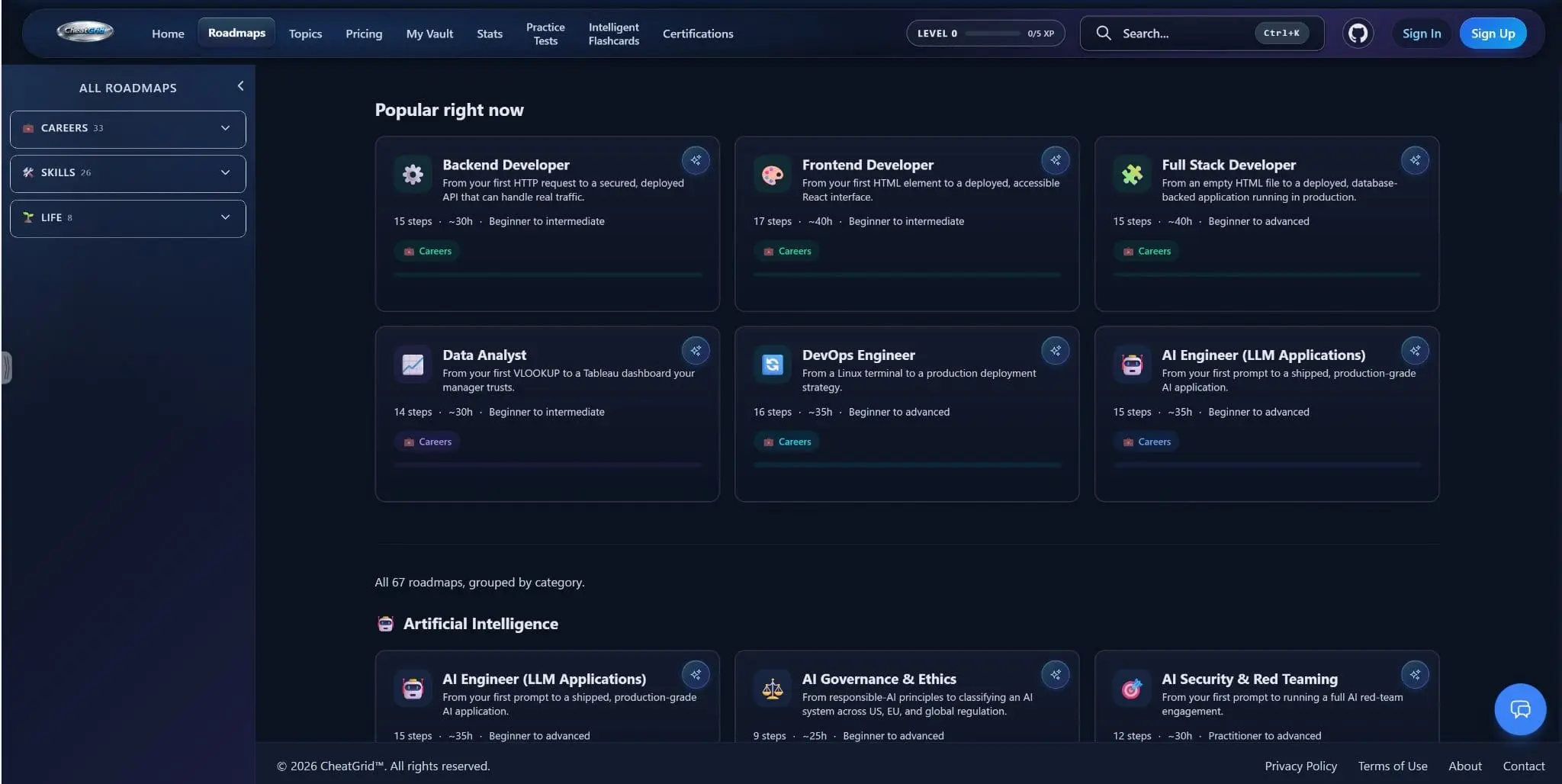Click sparkle icon on popular AI Engineer card
The width and height of the screenshot is (1562, 784).
pyautogui.click(x=1415, y=351)
